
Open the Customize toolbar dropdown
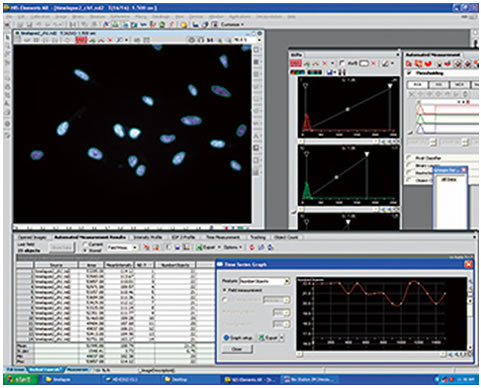pyautogui.click(x=232, y=24)
